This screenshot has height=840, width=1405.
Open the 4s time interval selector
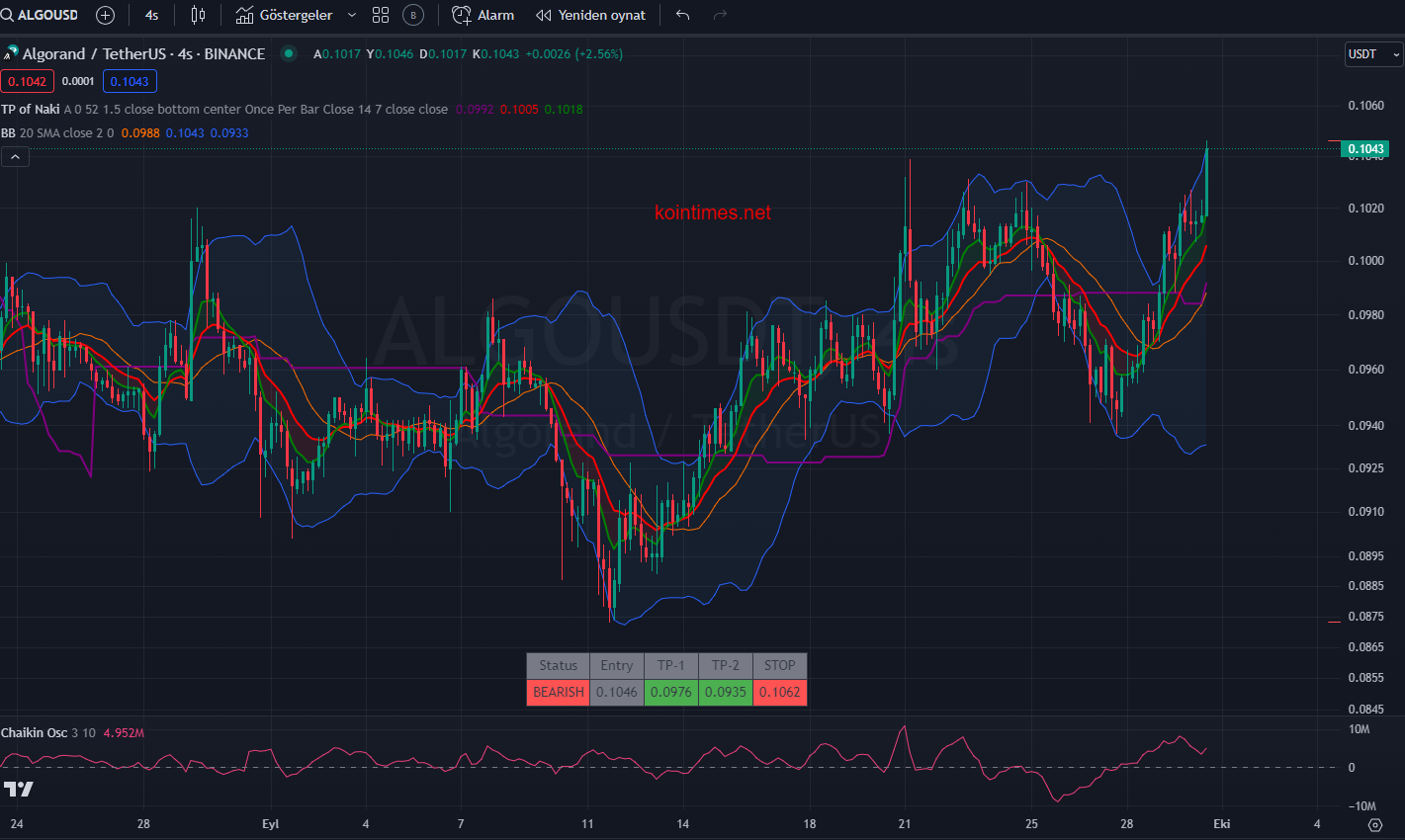coord(151,15)
